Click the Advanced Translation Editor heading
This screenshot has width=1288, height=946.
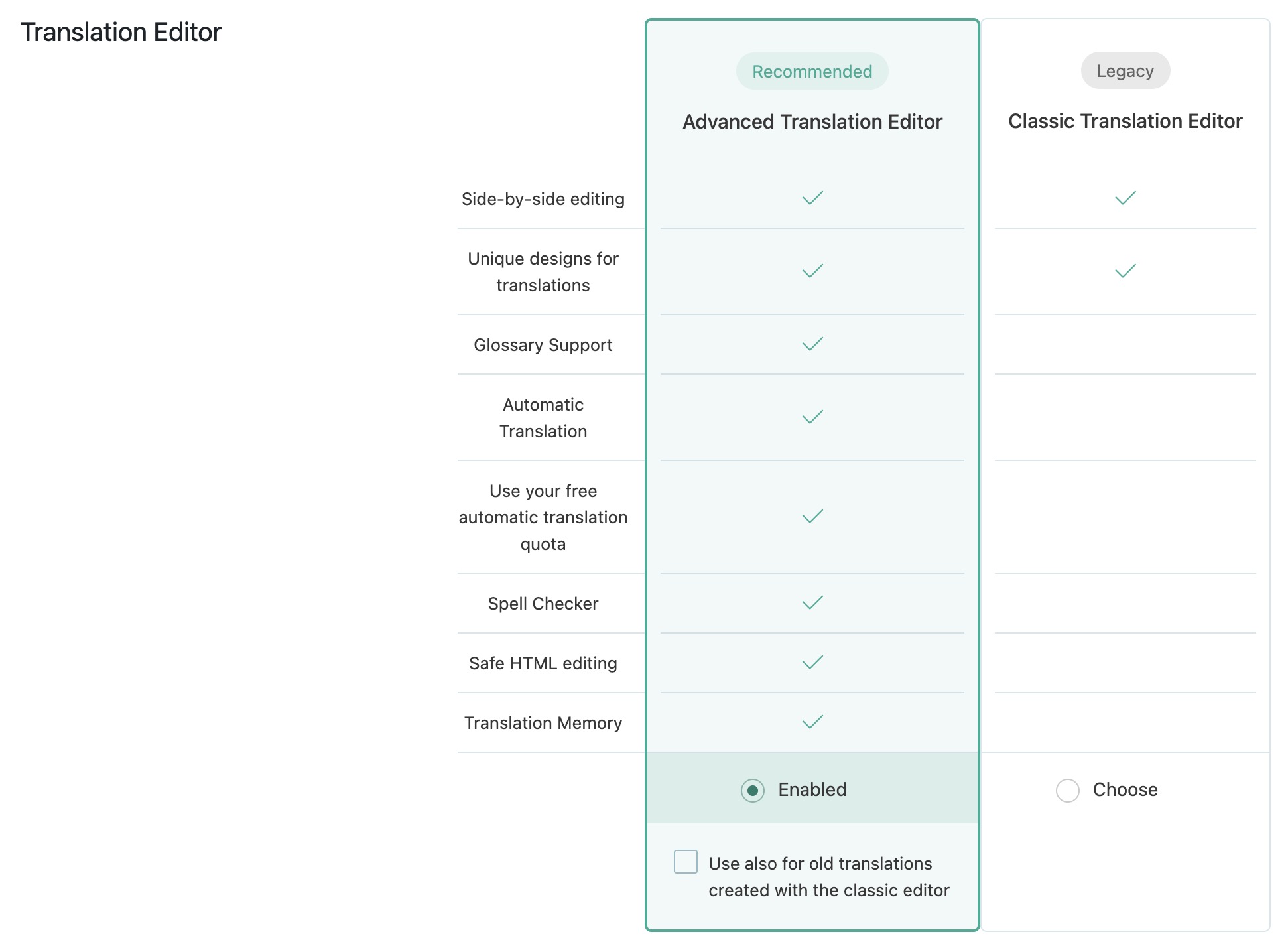click(x=812, y=122)
